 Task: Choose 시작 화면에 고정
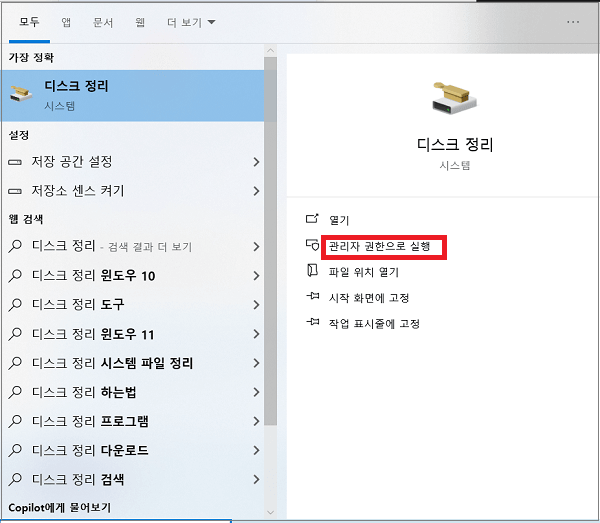tap(369, 298)
